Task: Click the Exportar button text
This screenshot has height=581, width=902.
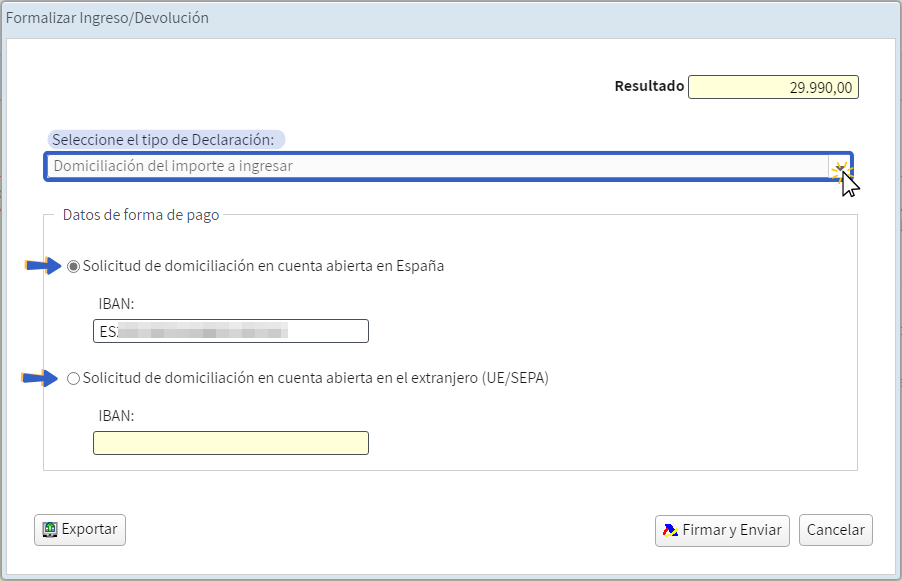Action: click(89, 530)
